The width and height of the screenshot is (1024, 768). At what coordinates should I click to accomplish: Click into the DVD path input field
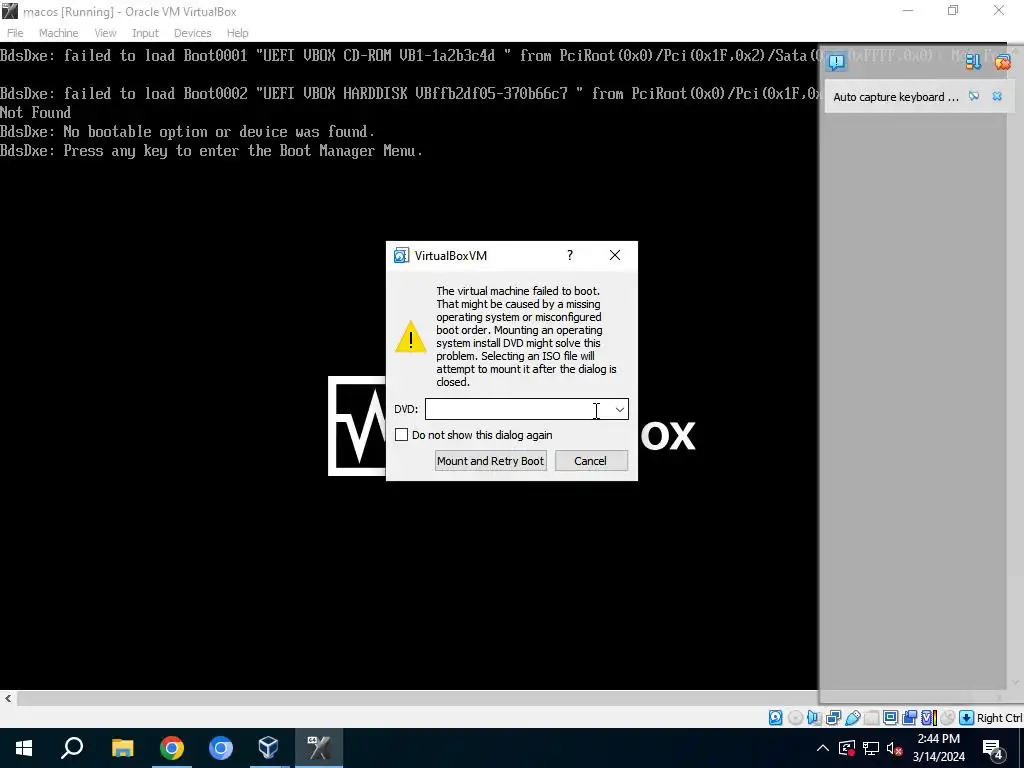point(518,409)
